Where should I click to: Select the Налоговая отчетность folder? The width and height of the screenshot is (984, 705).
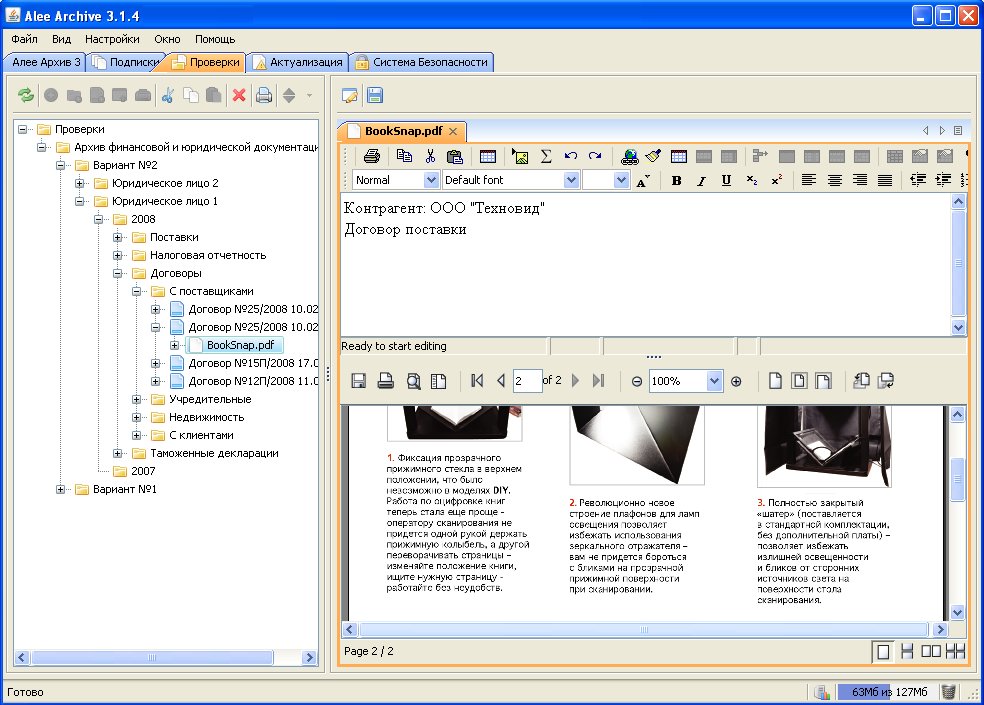pyautogui.click(x=207, y=255)
